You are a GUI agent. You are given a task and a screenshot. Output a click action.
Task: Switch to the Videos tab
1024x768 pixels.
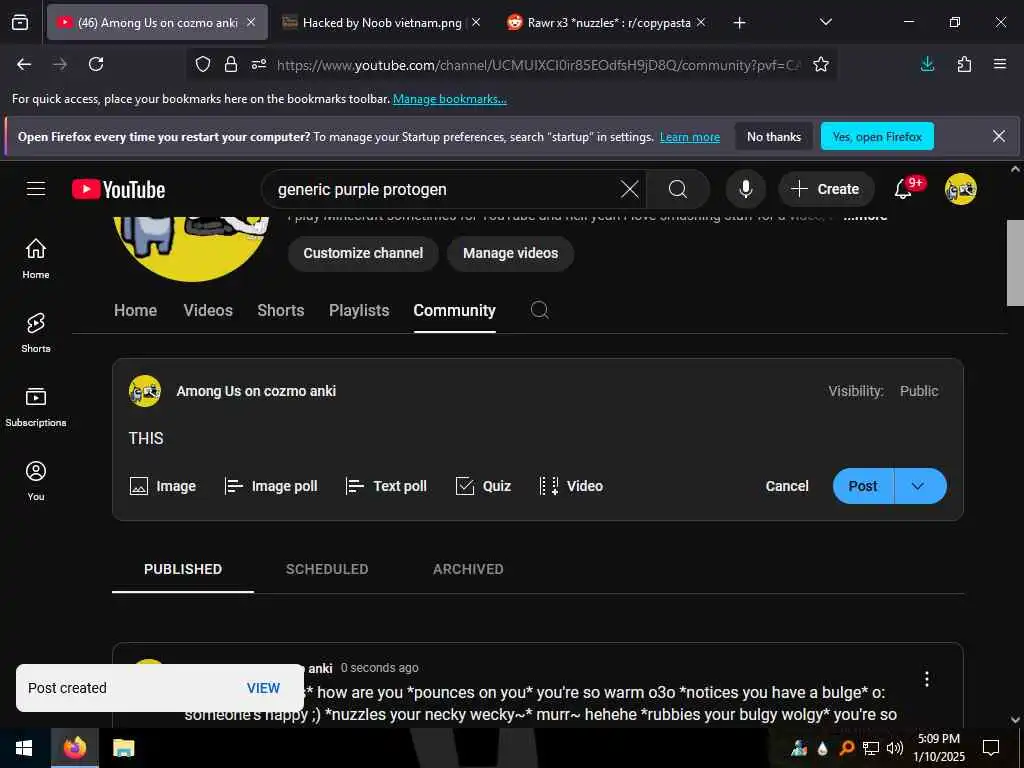pos(208,310)
